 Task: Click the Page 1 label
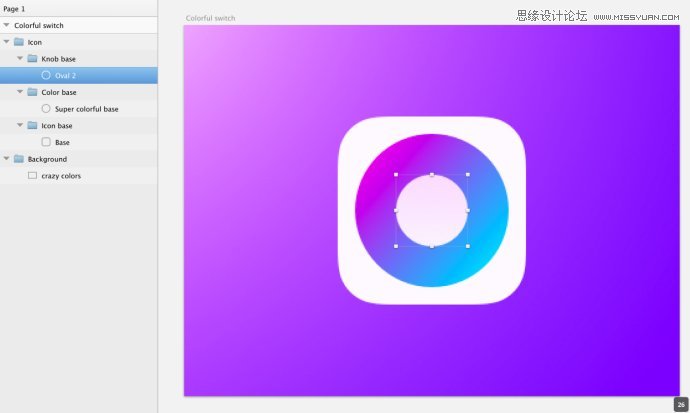click(x=14, y=8)
